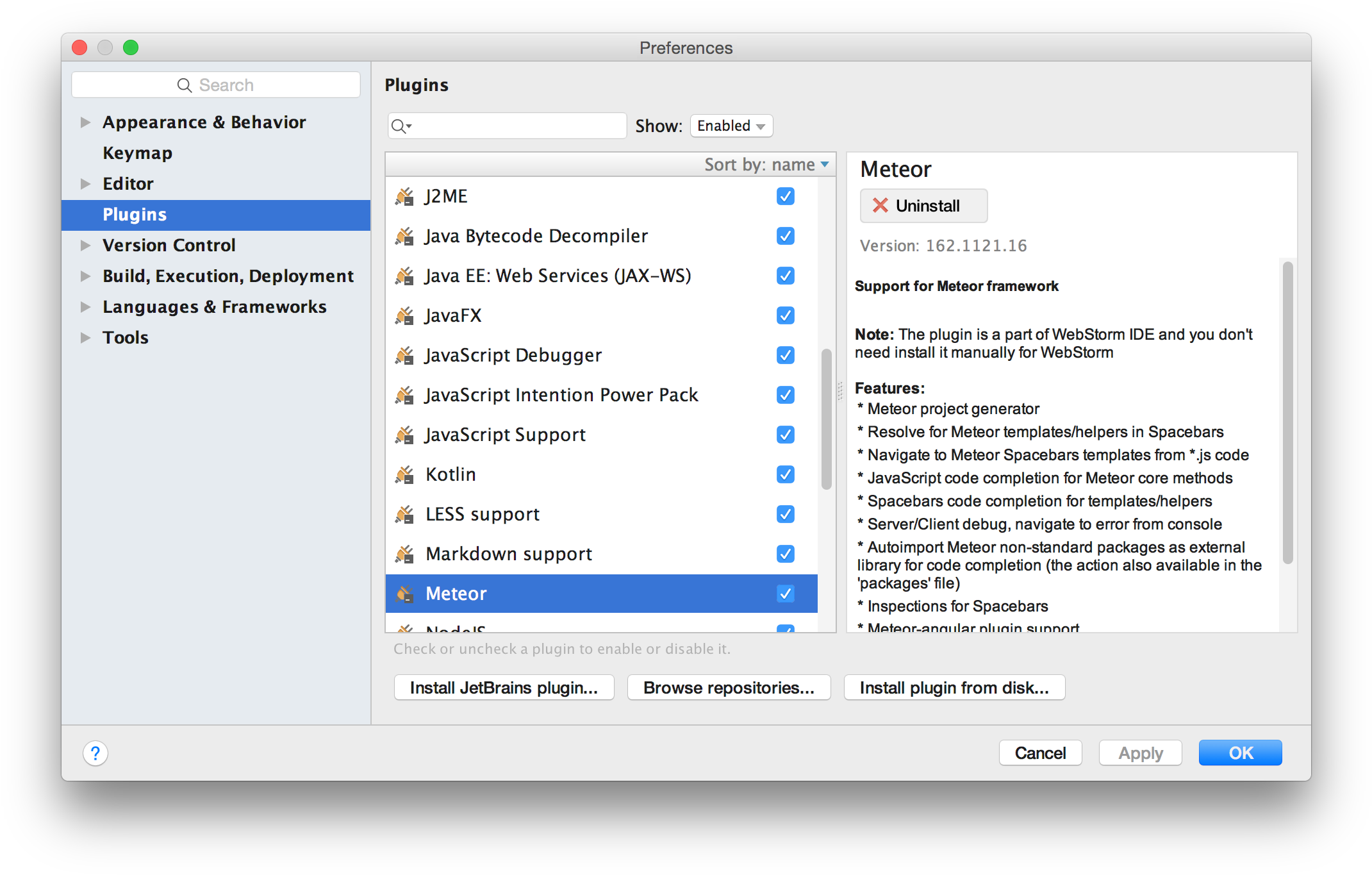Focus the plugin filter search box

click(x=507, y=126)
